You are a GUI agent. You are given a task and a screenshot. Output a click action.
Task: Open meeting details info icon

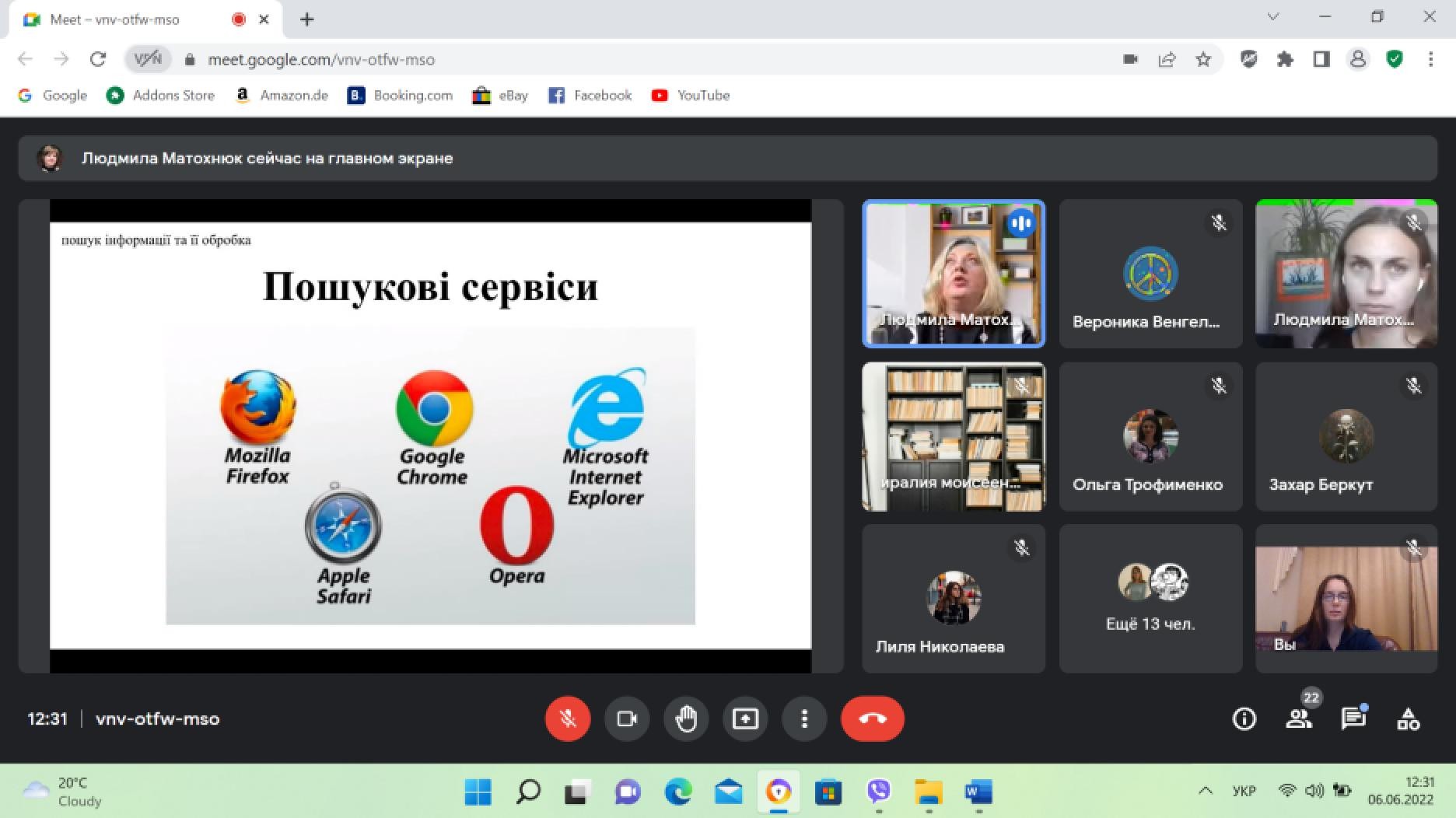1244,719
